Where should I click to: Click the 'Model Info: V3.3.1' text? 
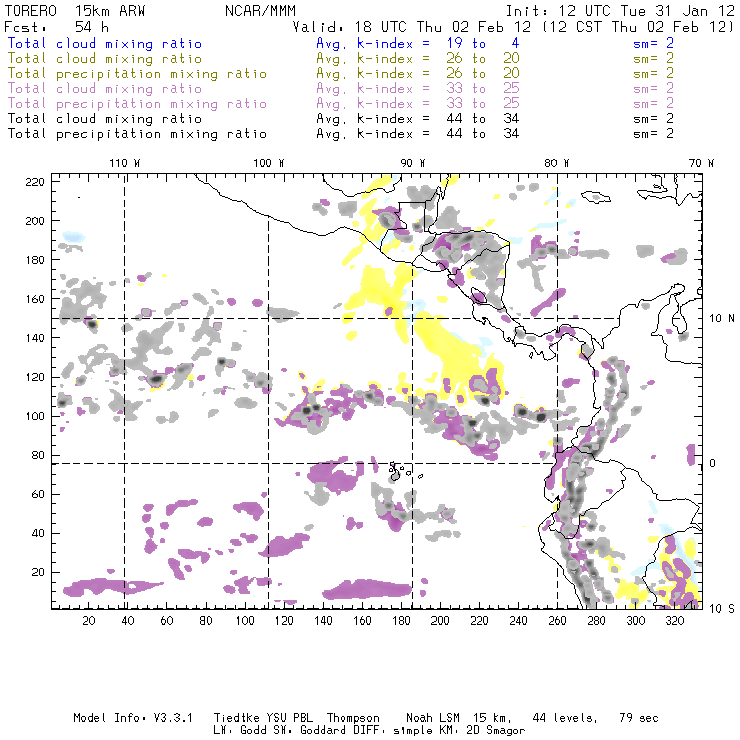(x=133, y=718)
